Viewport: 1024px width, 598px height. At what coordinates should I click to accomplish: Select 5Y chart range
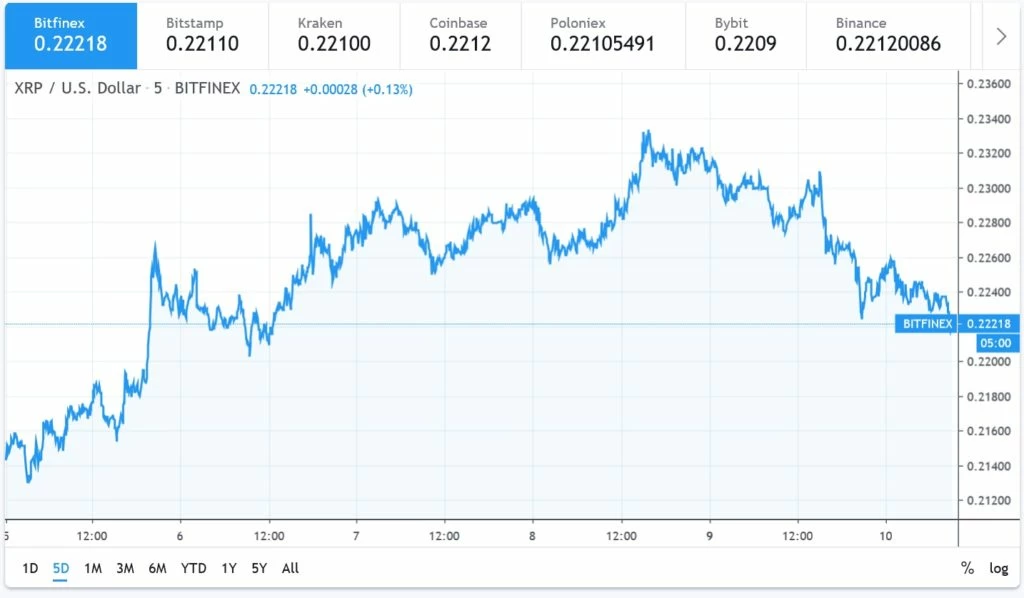pos(259,569)
